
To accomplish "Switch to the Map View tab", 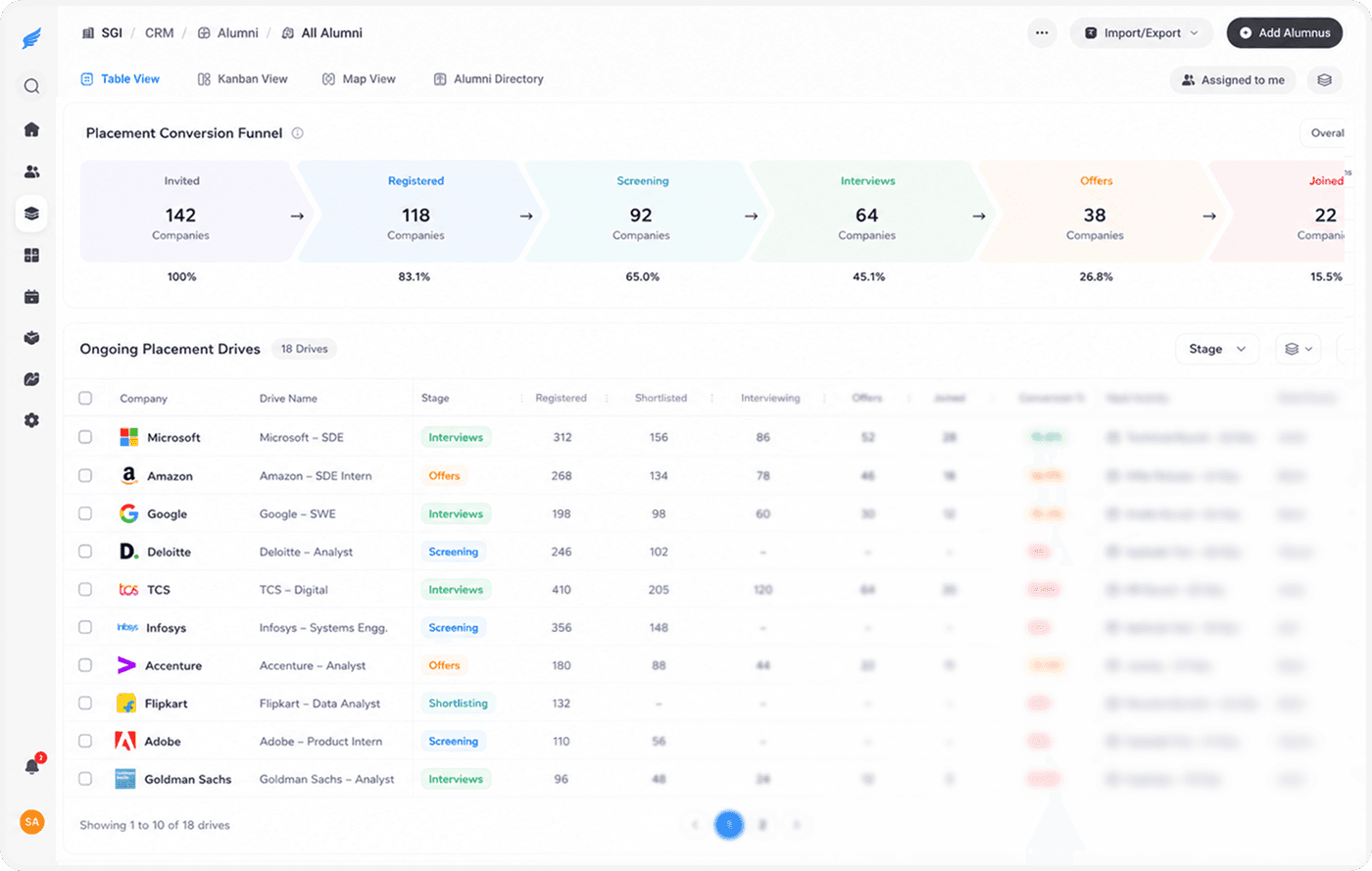I will [359, 79].
